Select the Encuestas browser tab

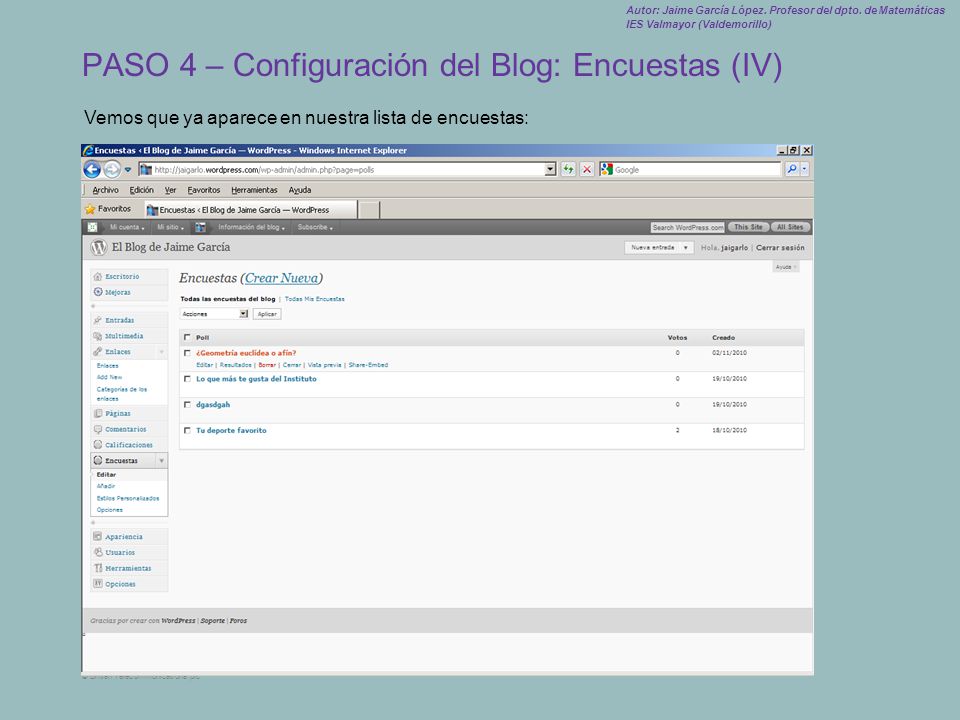tap(250, 209)
